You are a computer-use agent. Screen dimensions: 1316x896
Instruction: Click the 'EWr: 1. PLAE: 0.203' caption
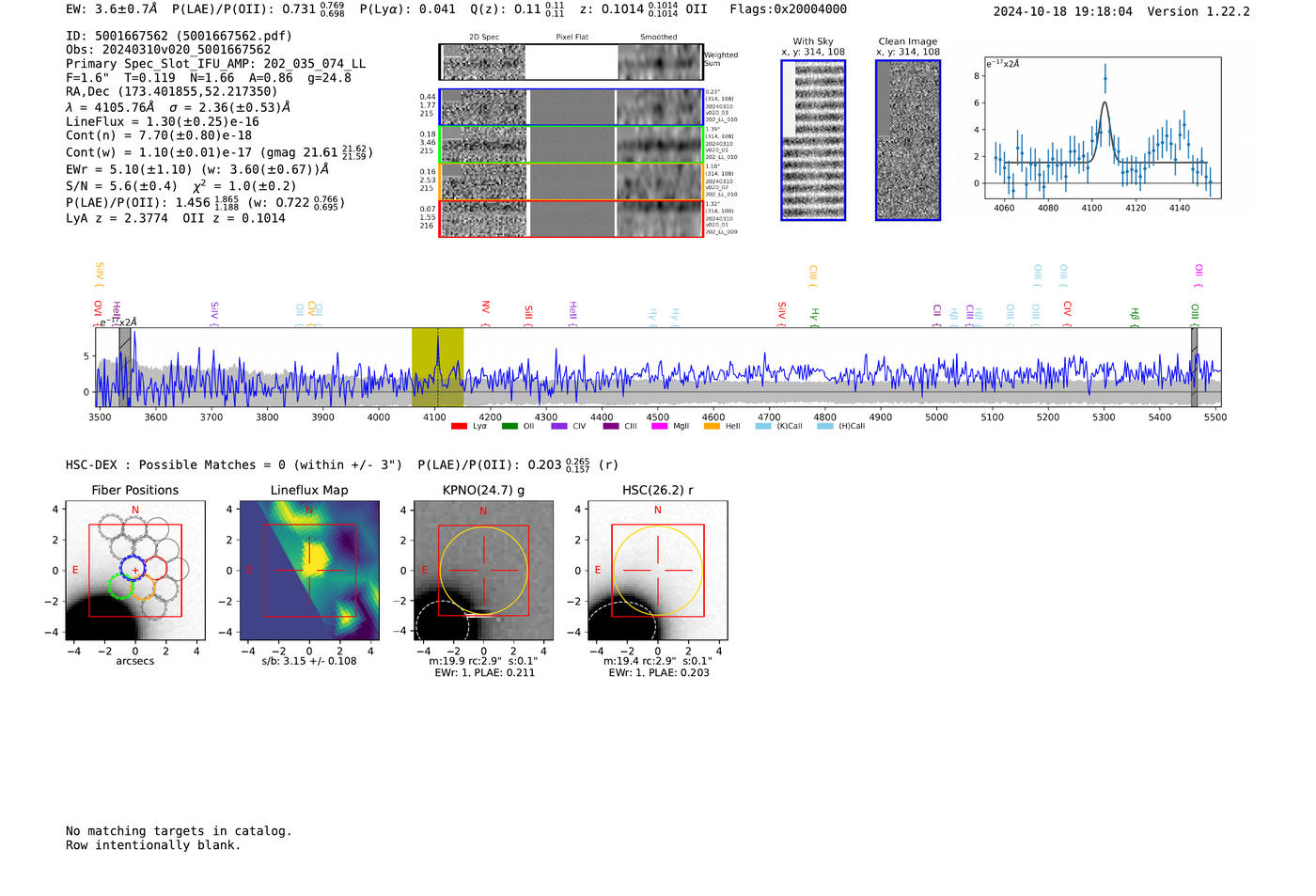tap(659, 673)
